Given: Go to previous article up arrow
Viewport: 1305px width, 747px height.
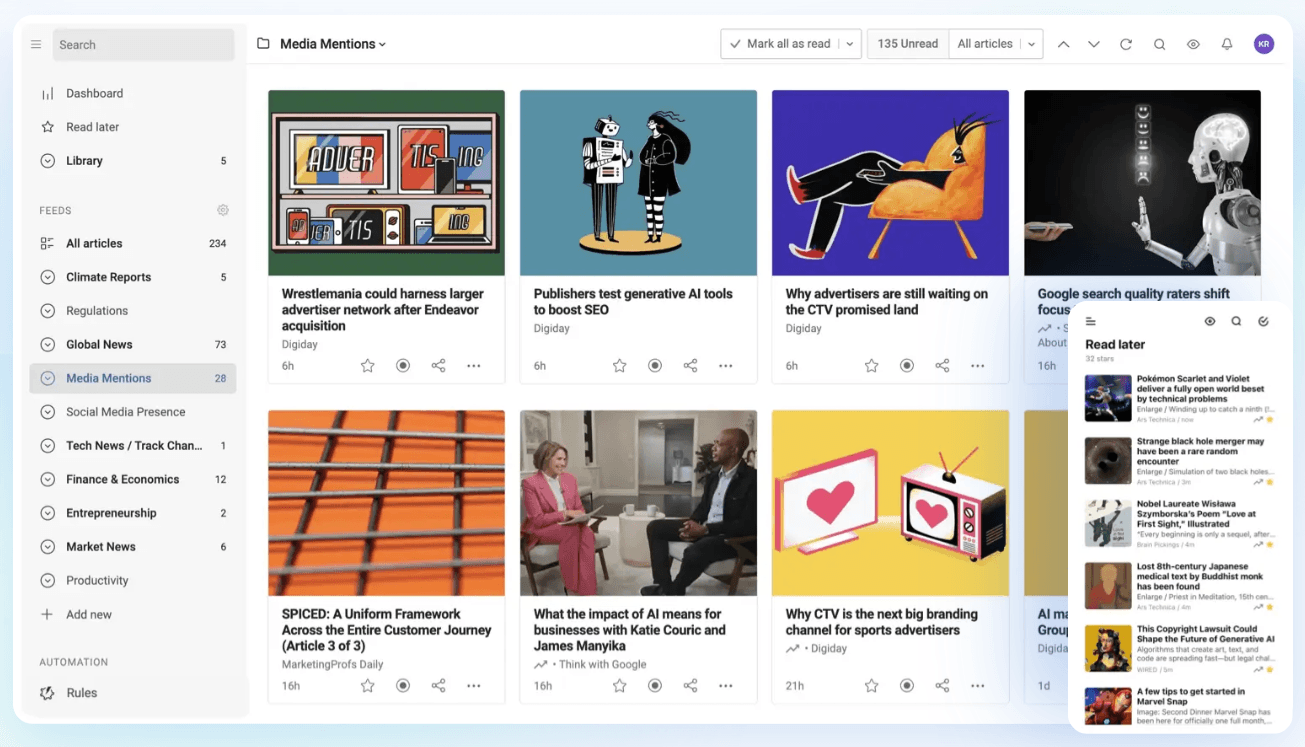Looking at the screenshot, I should (x=1063, y=44).
